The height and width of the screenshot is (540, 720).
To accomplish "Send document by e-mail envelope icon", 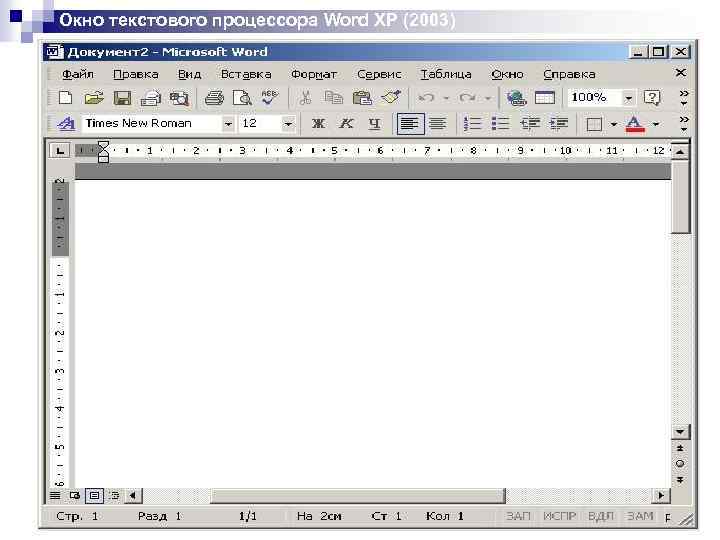I will pyautogui.click(x=151, y=98).
